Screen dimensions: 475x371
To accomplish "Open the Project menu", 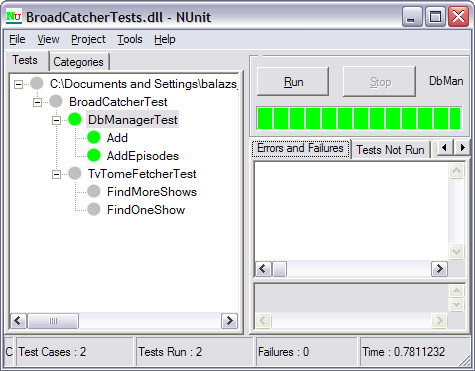I will [88, 39].
